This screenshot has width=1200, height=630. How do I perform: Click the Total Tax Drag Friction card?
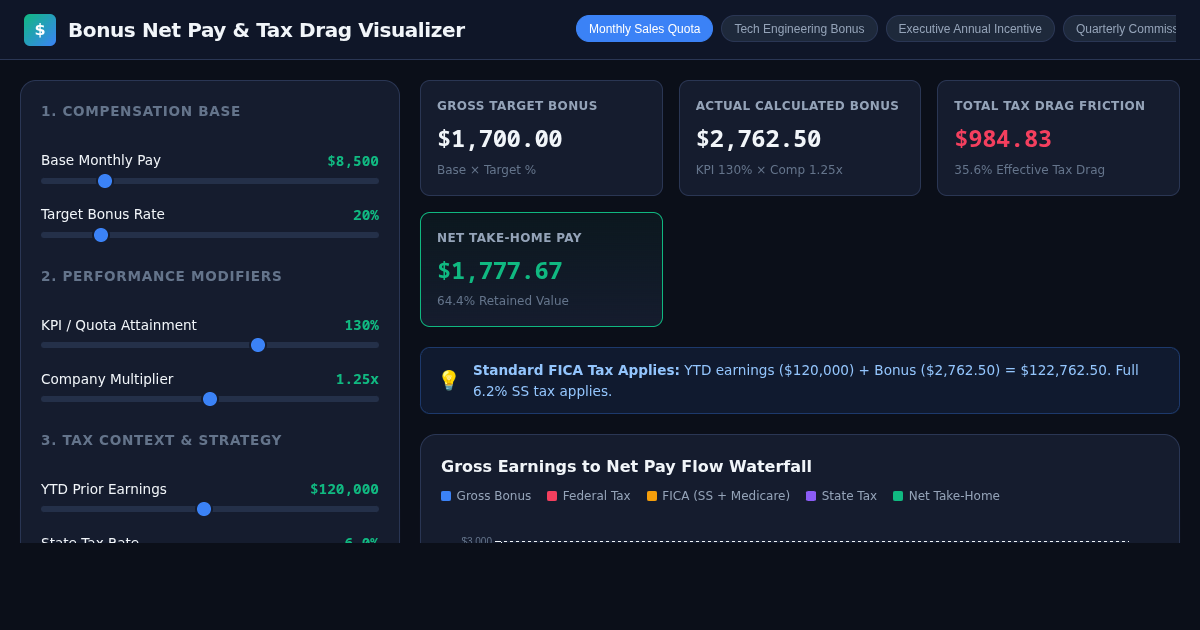click(1058, 138)
